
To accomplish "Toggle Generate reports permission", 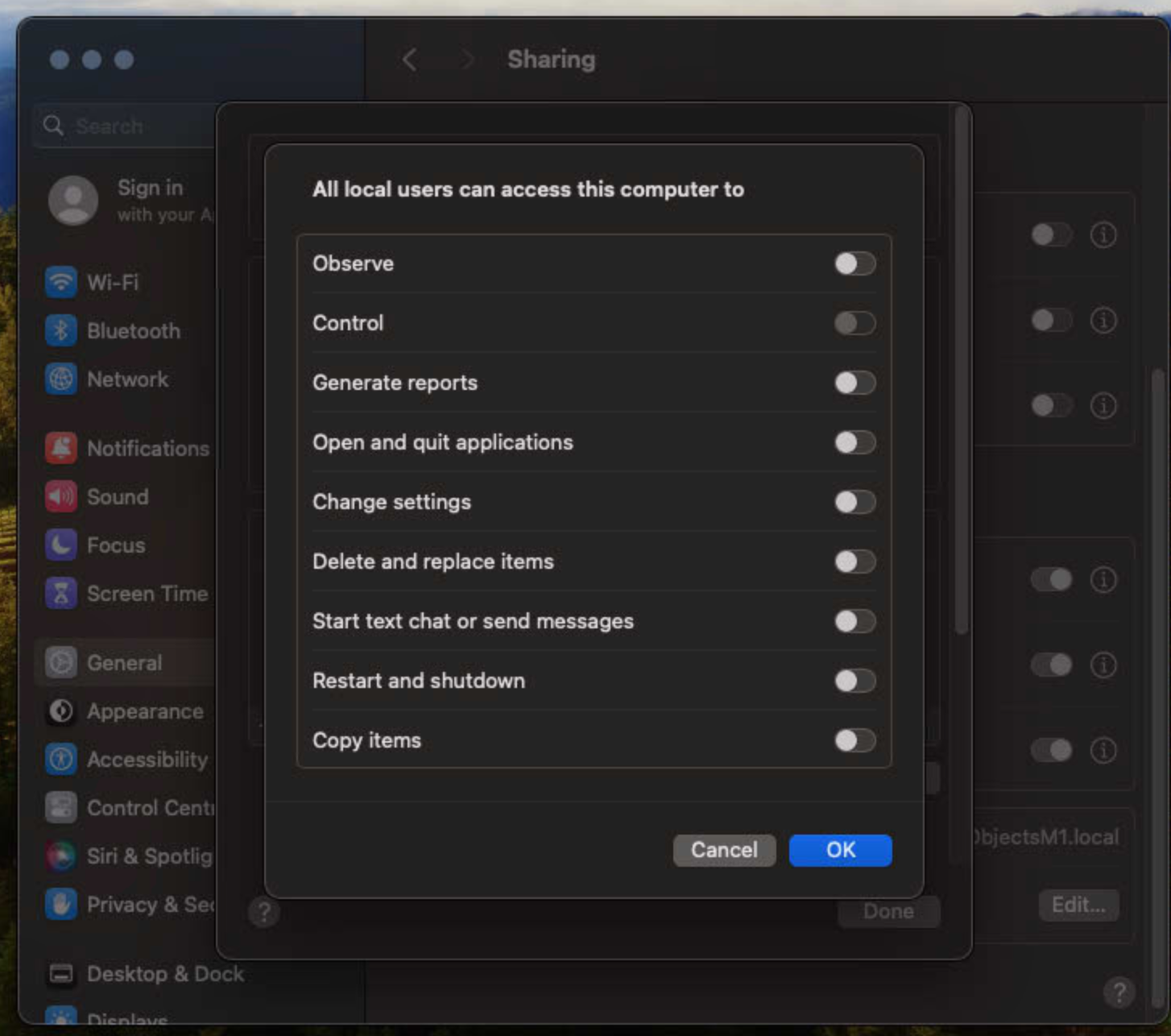I will click(854, 383).
